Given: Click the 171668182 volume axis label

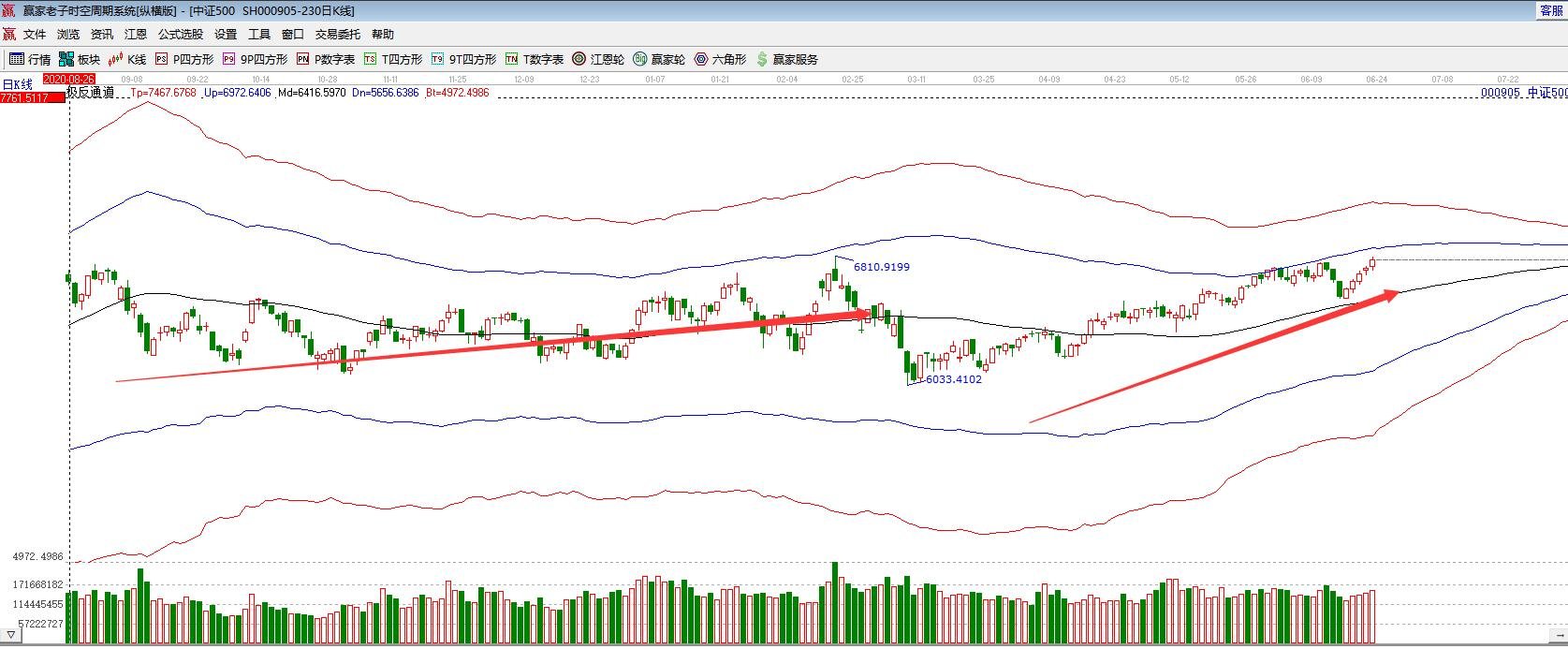Looking at the screenshot, I should (x=37, y=584).
